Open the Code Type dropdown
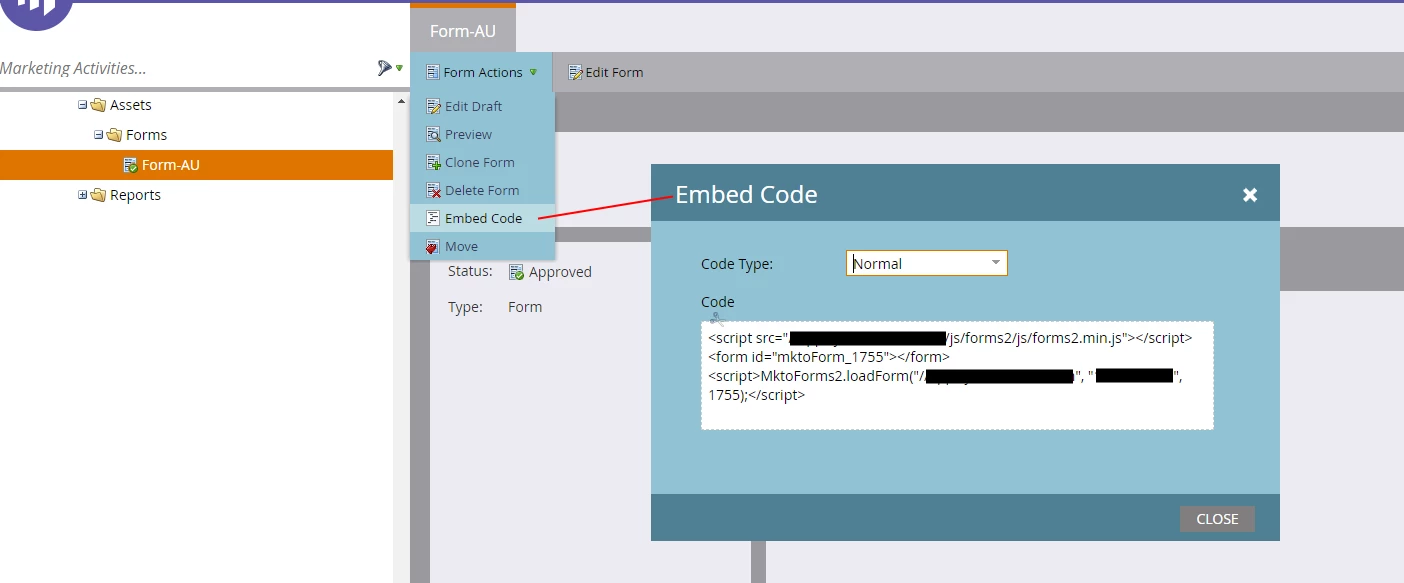 pos(926,263)
